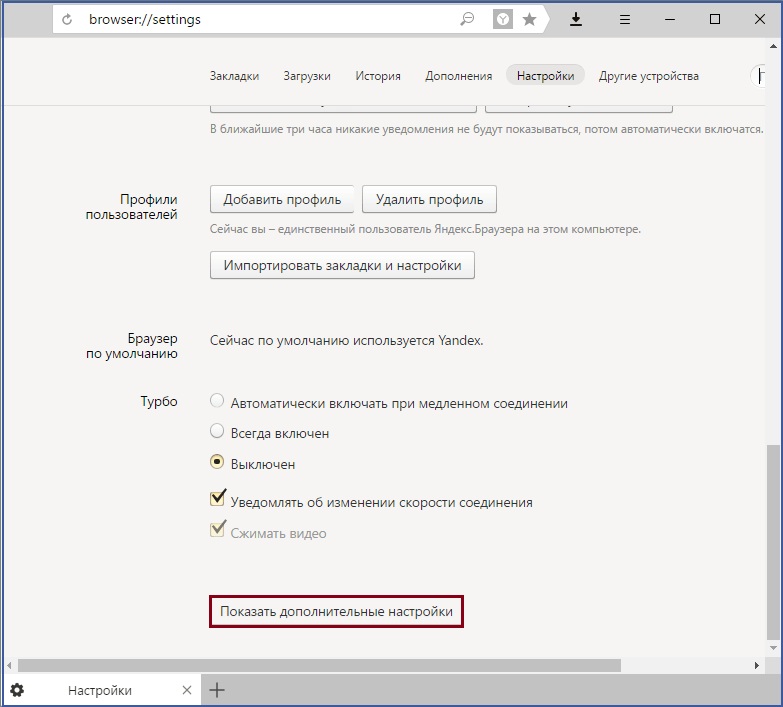Click the Удалить профиль button
The height and width of the screenshot is (707, 783).
click(429, 199)
